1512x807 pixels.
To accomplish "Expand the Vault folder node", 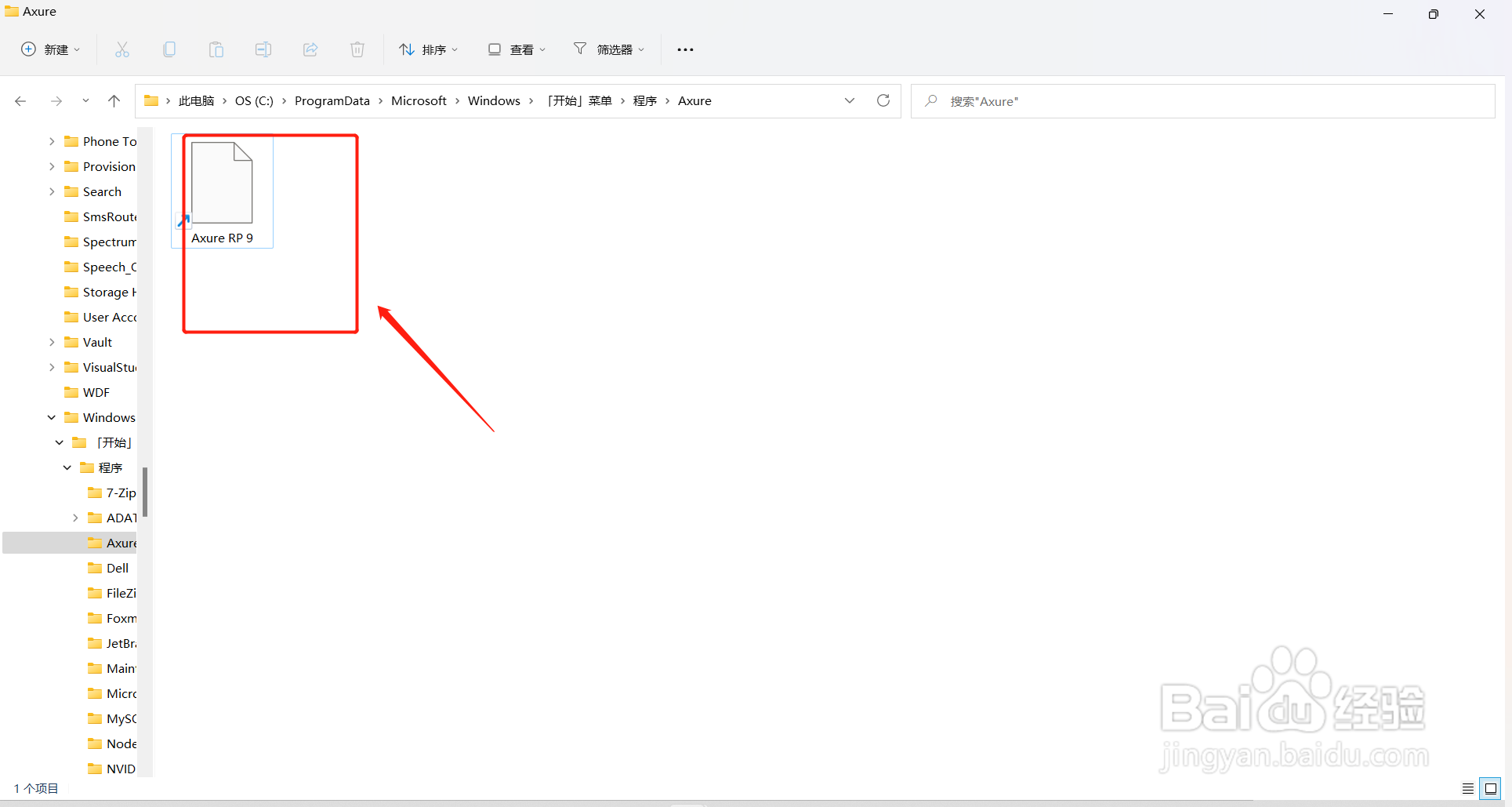I will pos(52,343).
